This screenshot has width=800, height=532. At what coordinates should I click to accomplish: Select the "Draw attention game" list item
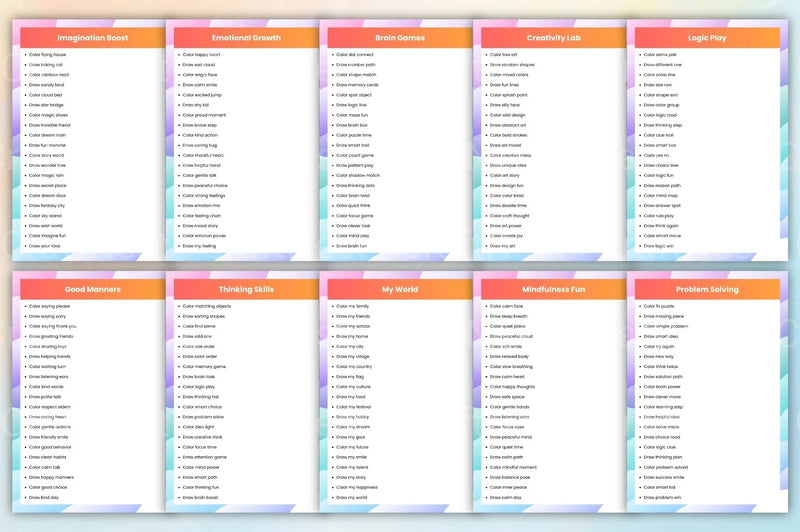pos(205,457)
